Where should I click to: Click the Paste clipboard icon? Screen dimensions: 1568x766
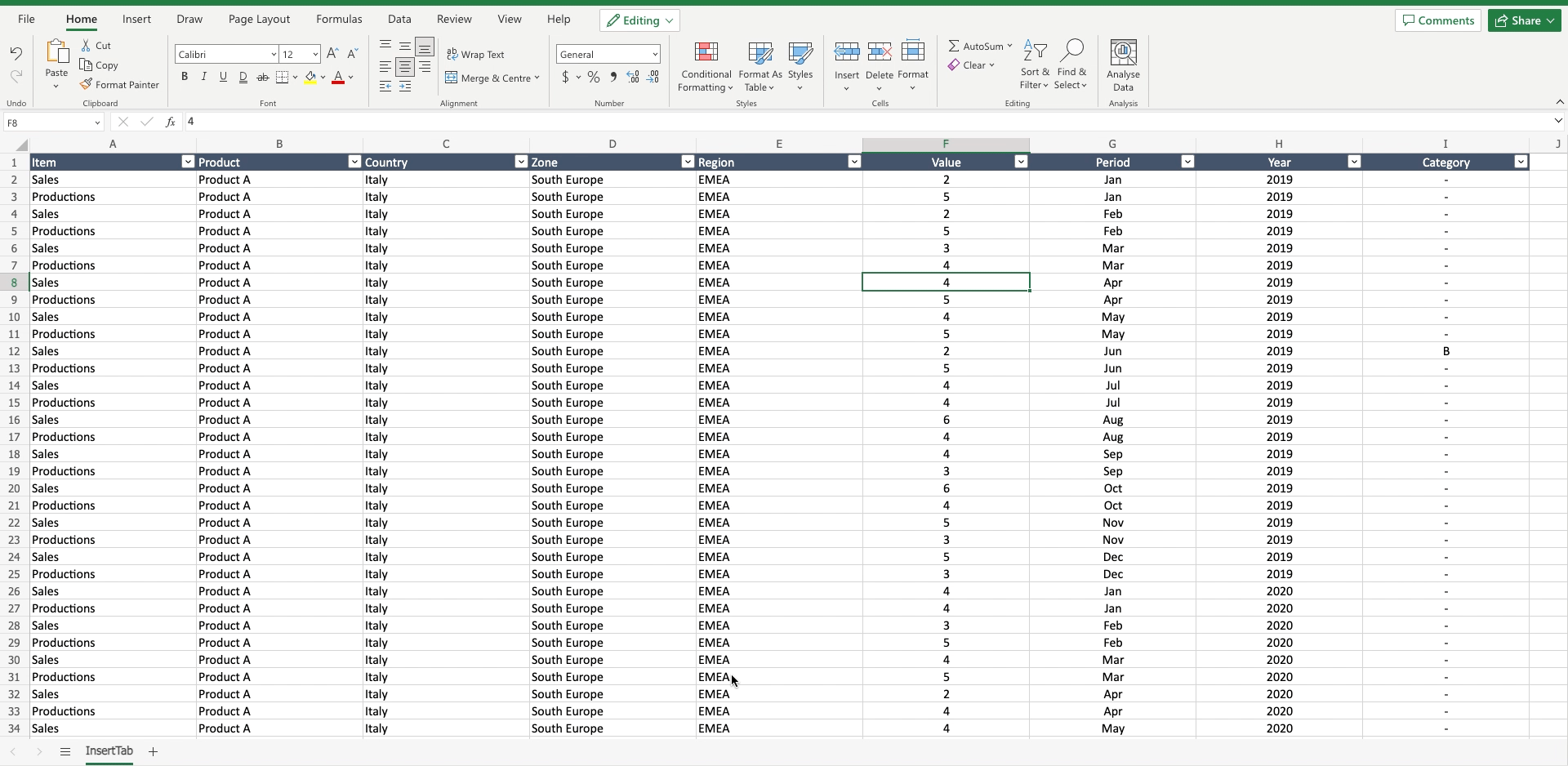click(x=56, y=52)
